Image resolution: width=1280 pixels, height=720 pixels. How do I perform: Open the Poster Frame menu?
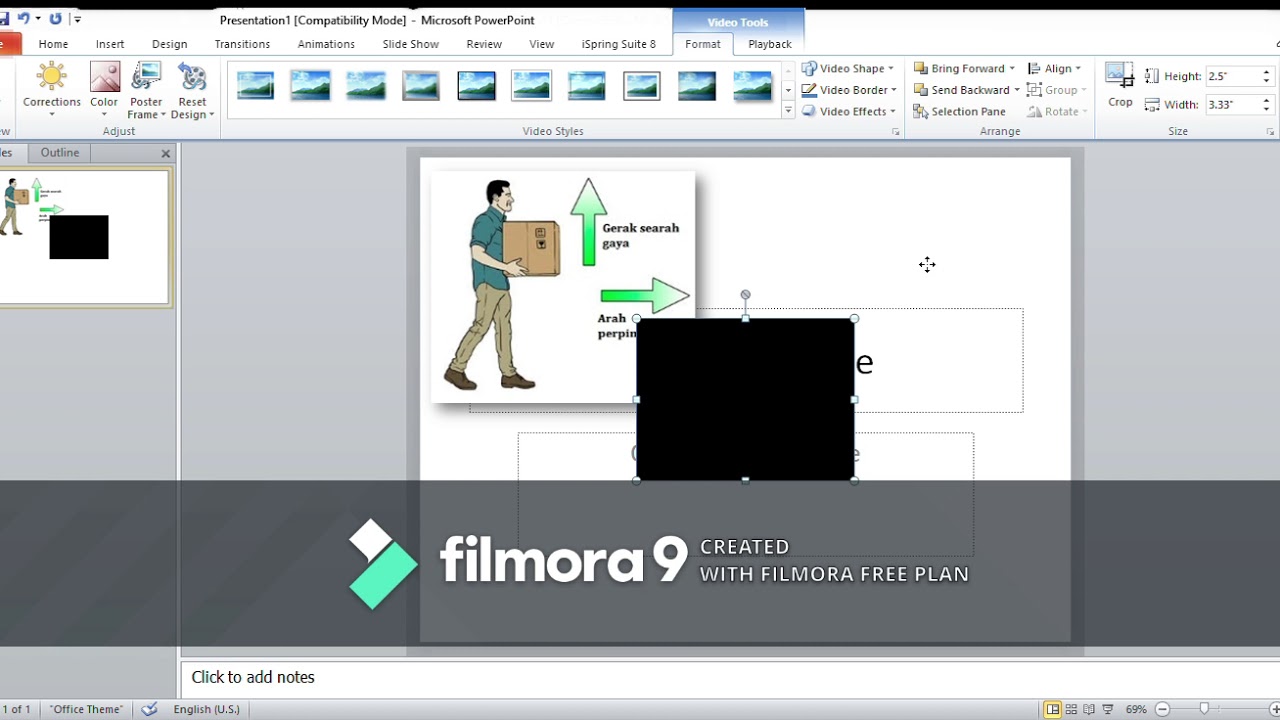146,90
